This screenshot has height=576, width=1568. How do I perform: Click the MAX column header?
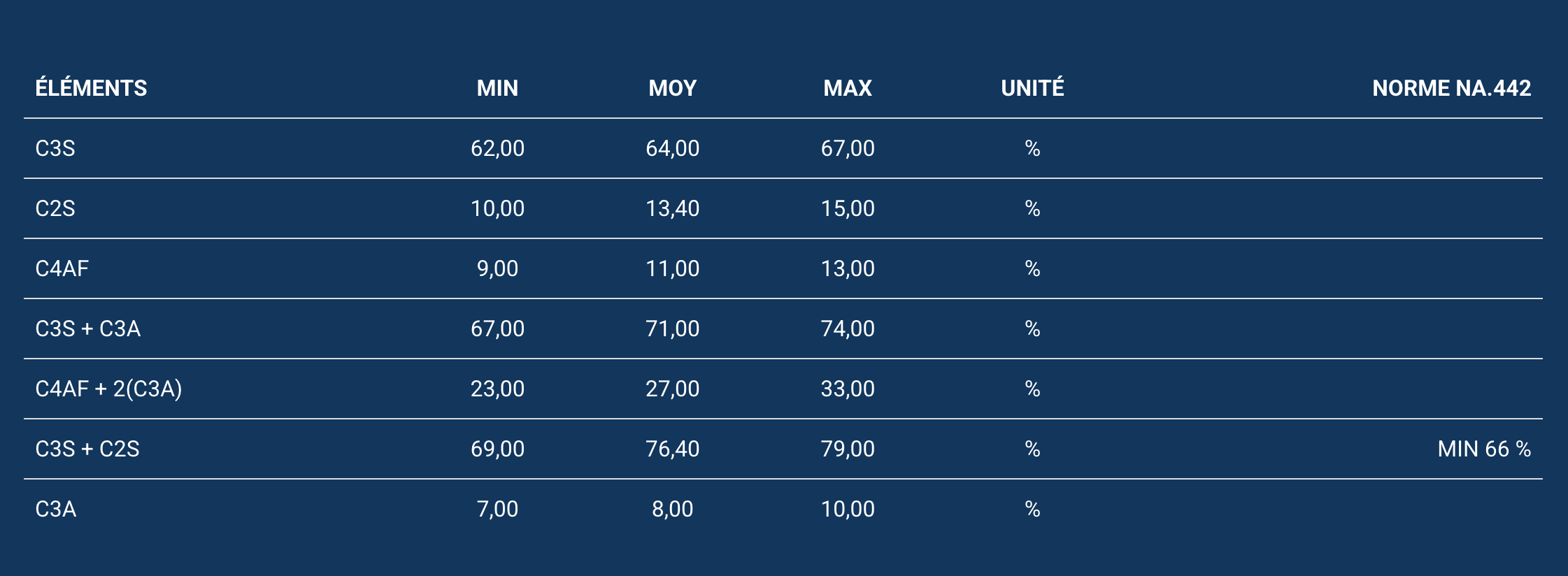click(x=847, y=88)
